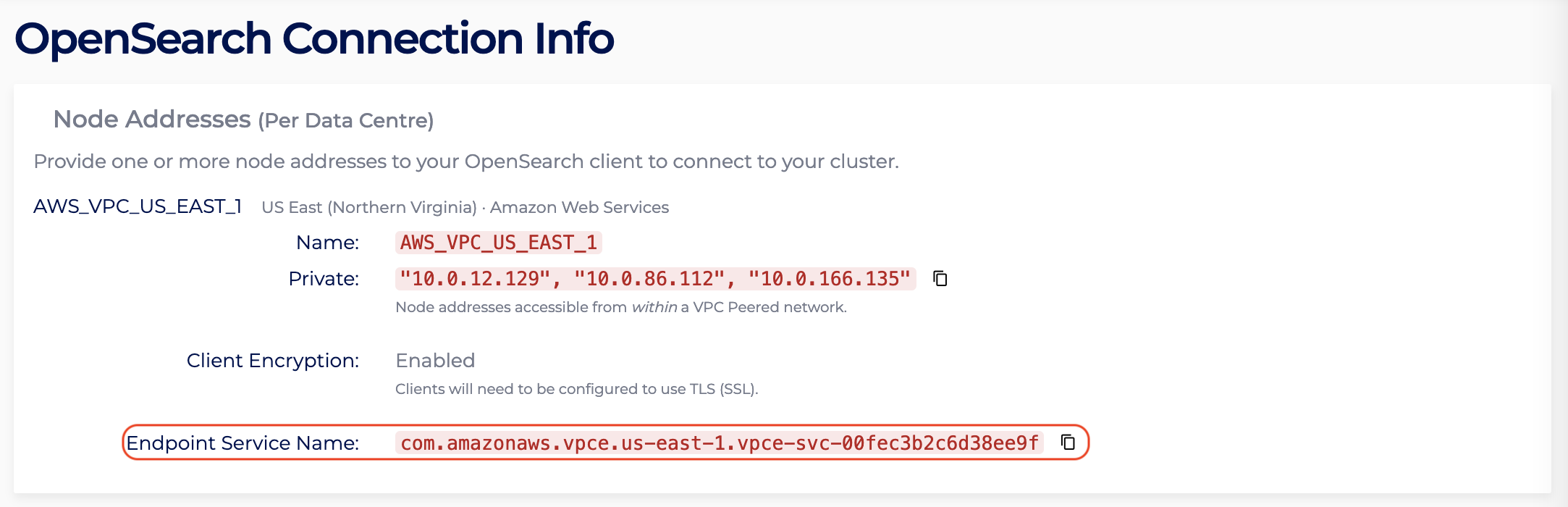Click the "Enabled" encryption status text
The width and height of the screenshot is (1568, 507).
click(x=435, y=361)
